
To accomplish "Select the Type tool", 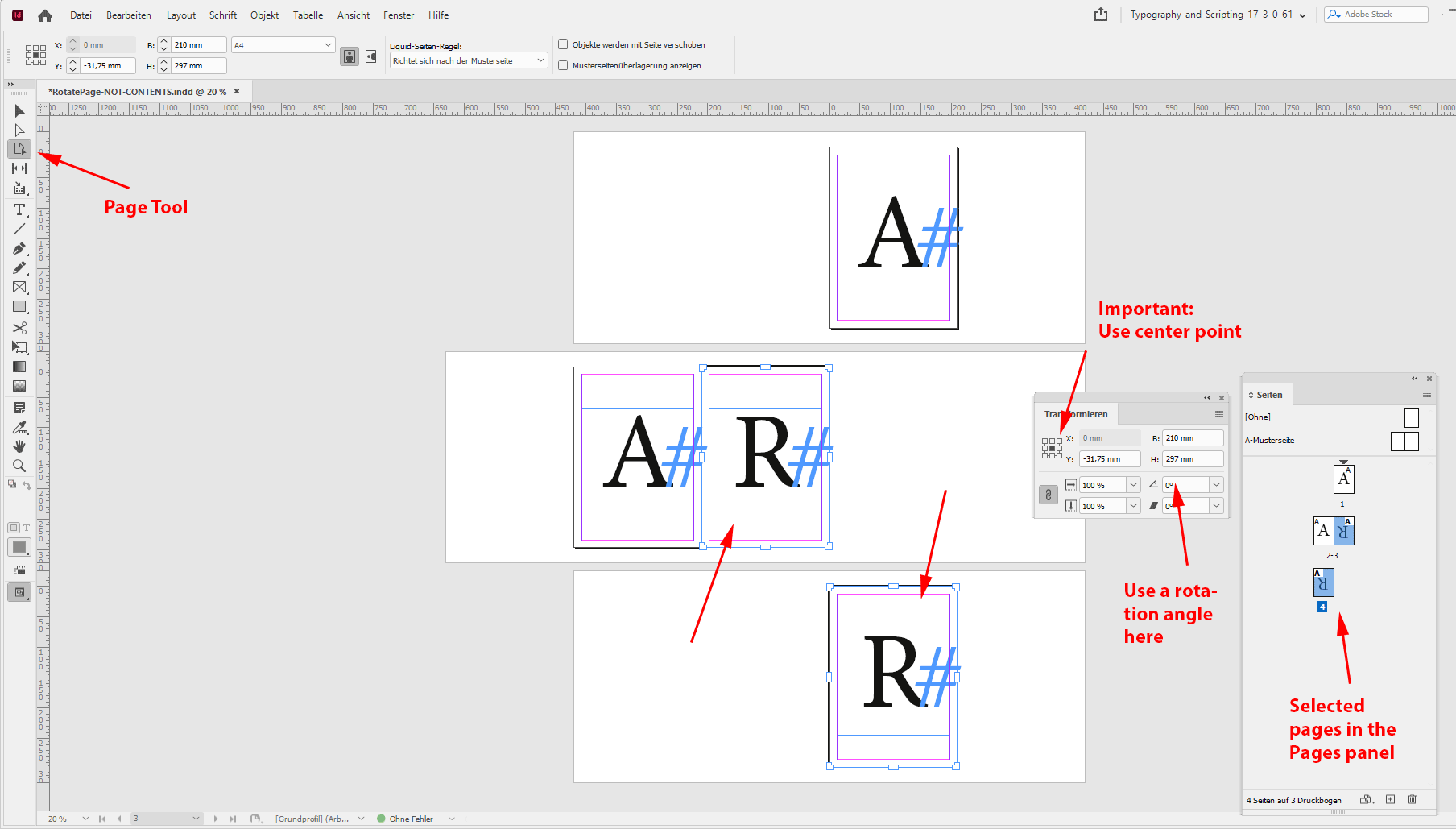I will [19, 209].
